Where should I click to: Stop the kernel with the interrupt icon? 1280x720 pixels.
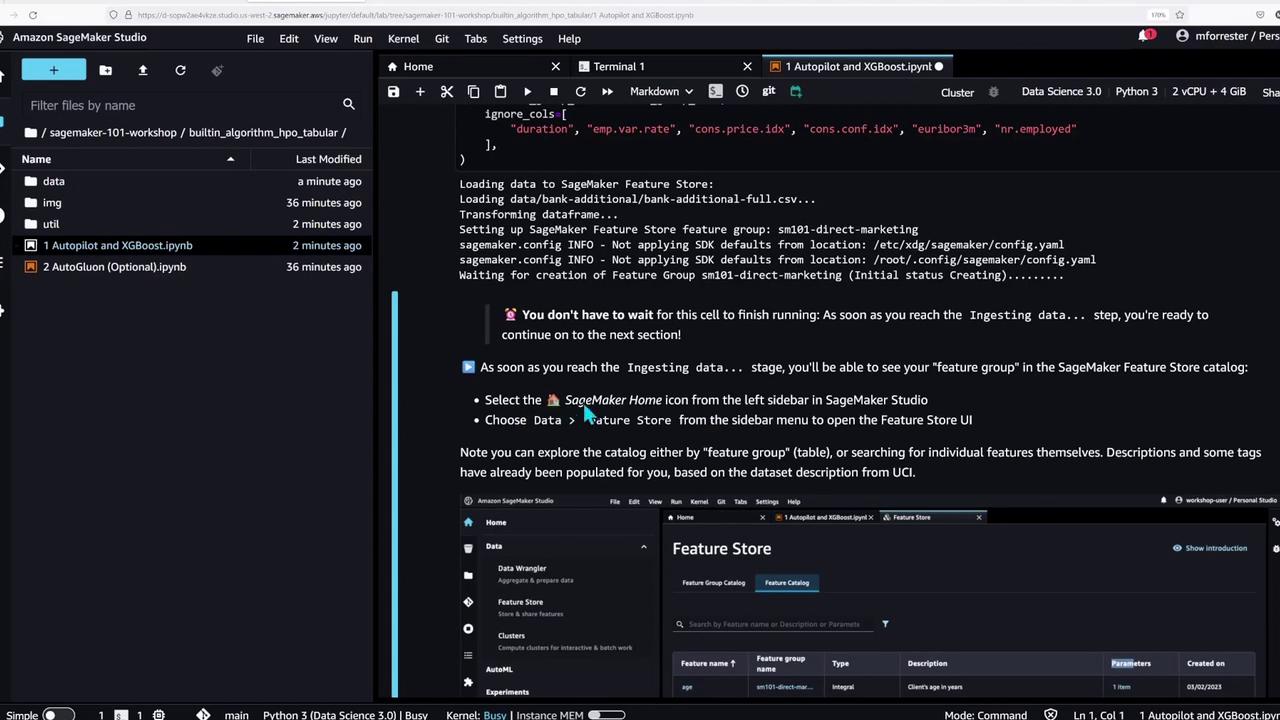554,92
